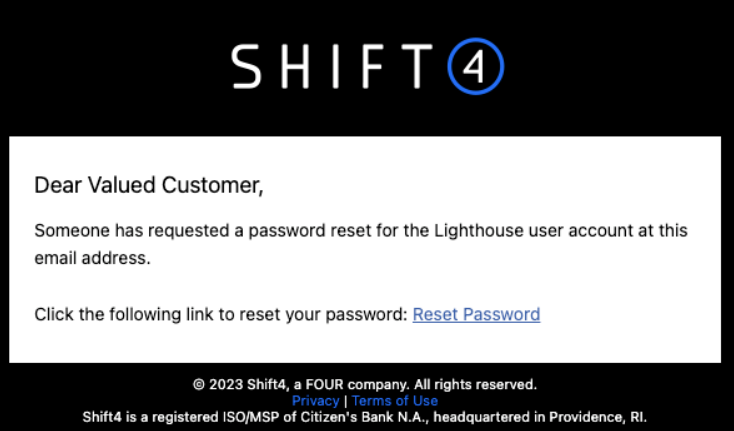Open the Reset Password link
734x431 pixels.
pos(476,314)
